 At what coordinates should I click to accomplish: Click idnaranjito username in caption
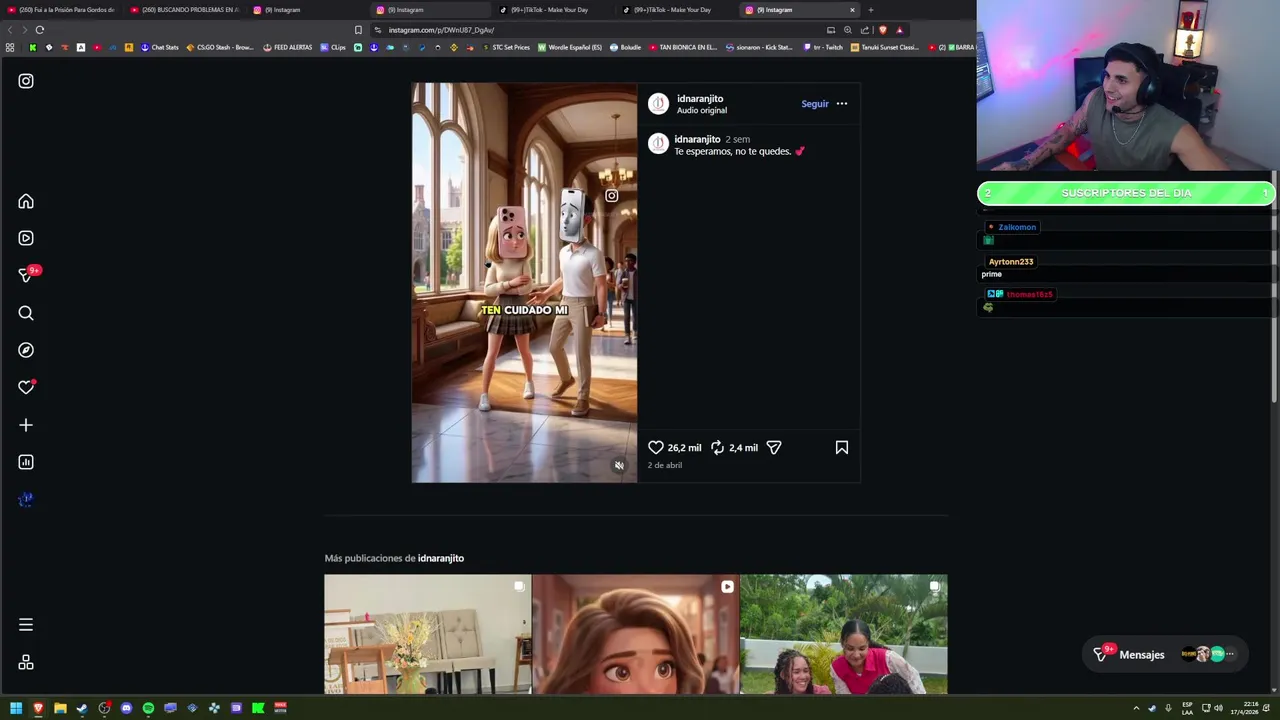[697, 139]
